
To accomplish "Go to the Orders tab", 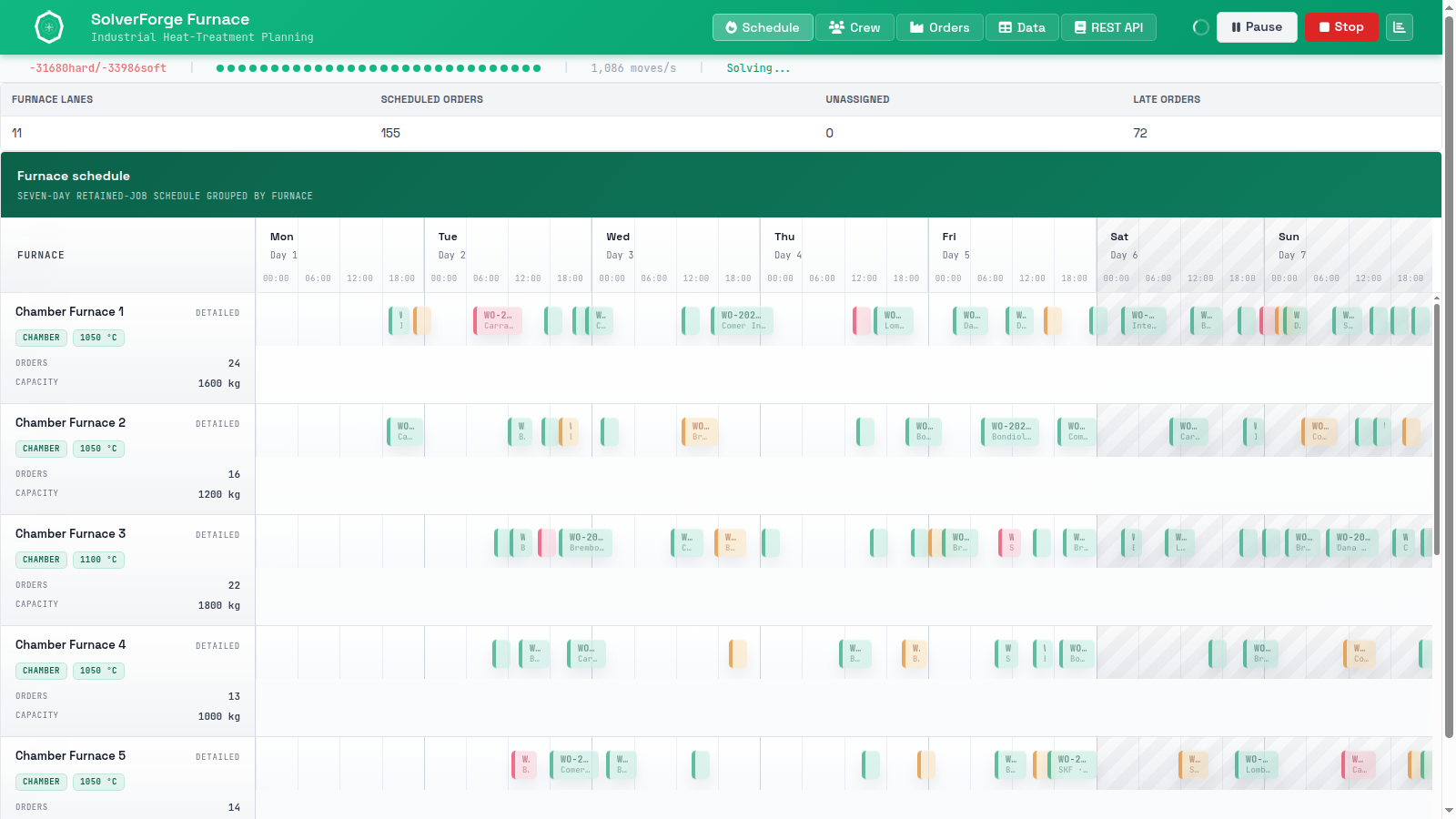I will point(940,27).
